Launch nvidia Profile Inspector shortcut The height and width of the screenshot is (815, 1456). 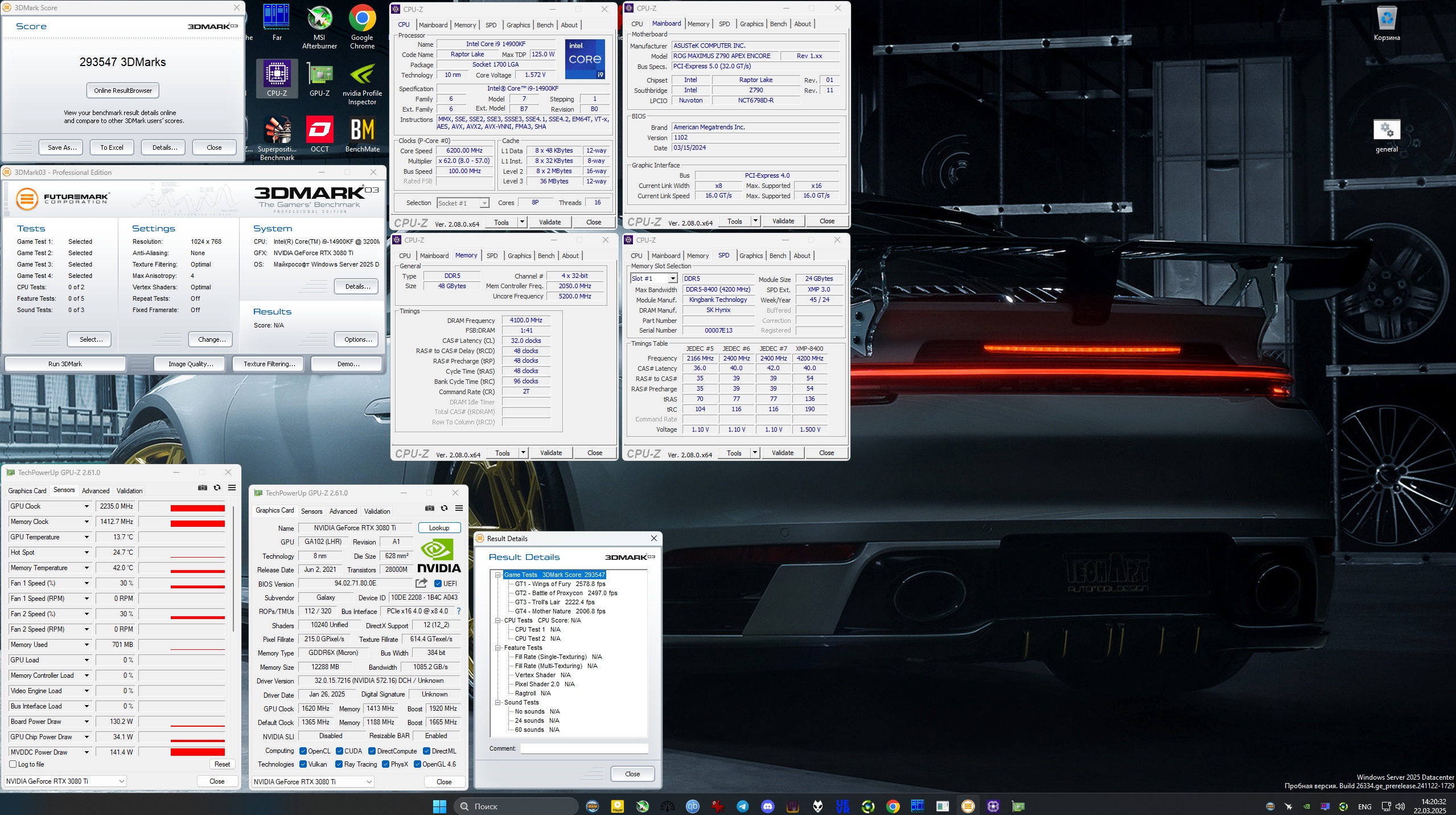(x=362, y=83)
